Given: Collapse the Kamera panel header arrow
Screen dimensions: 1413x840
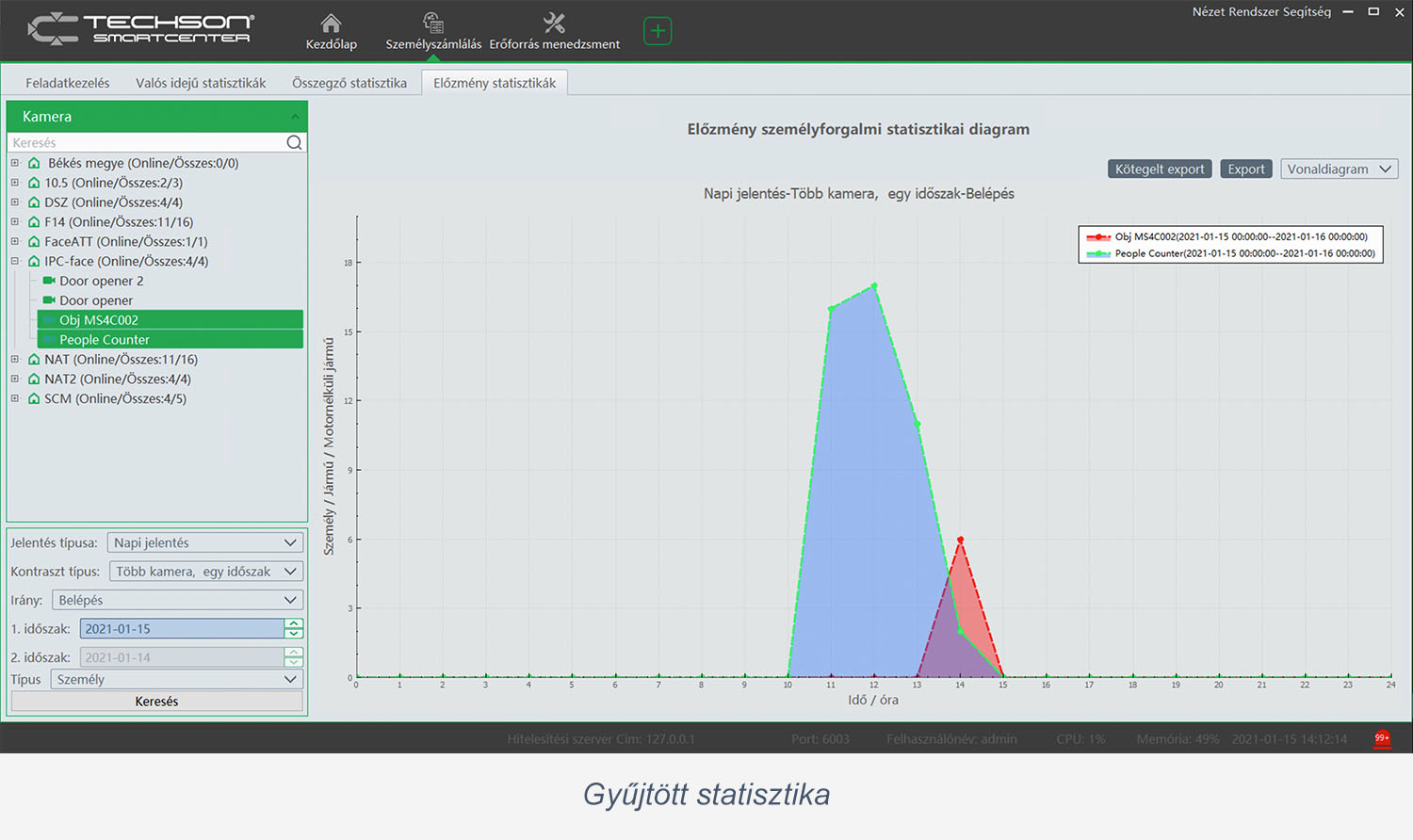Looking at the screenshot, I should (295, 117).
